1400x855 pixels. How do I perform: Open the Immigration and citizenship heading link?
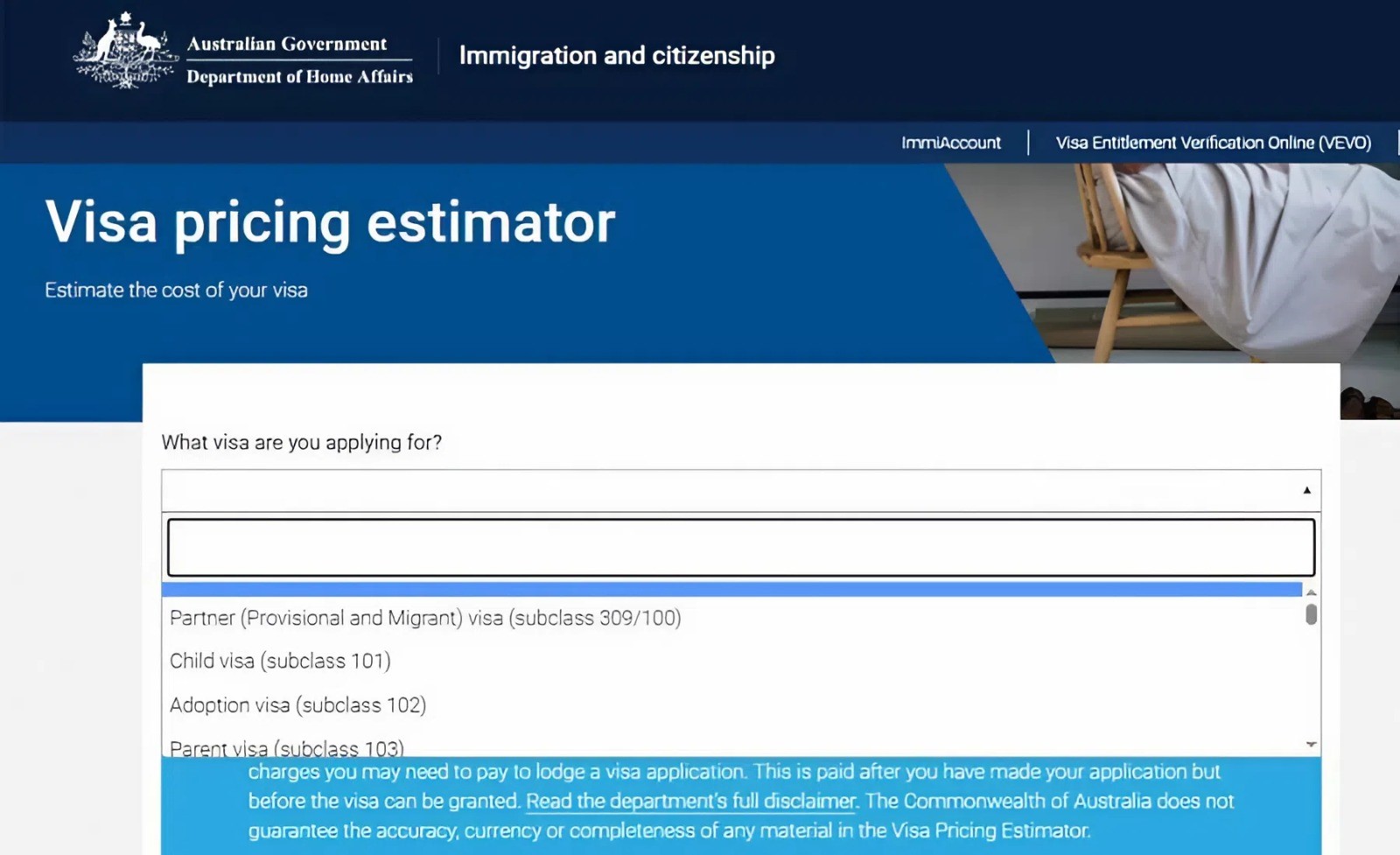coord(617,55)
